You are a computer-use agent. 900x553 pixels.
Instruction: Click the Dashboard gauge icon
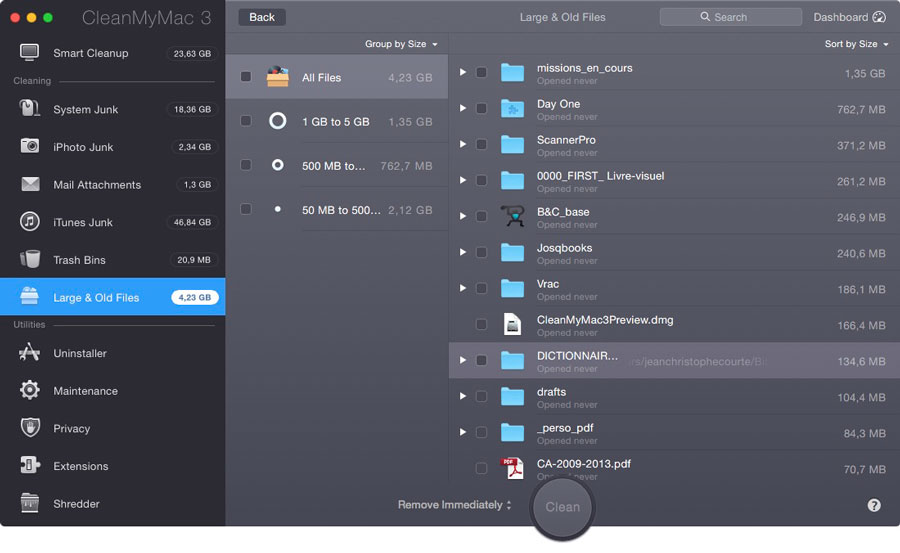(879, 17)
